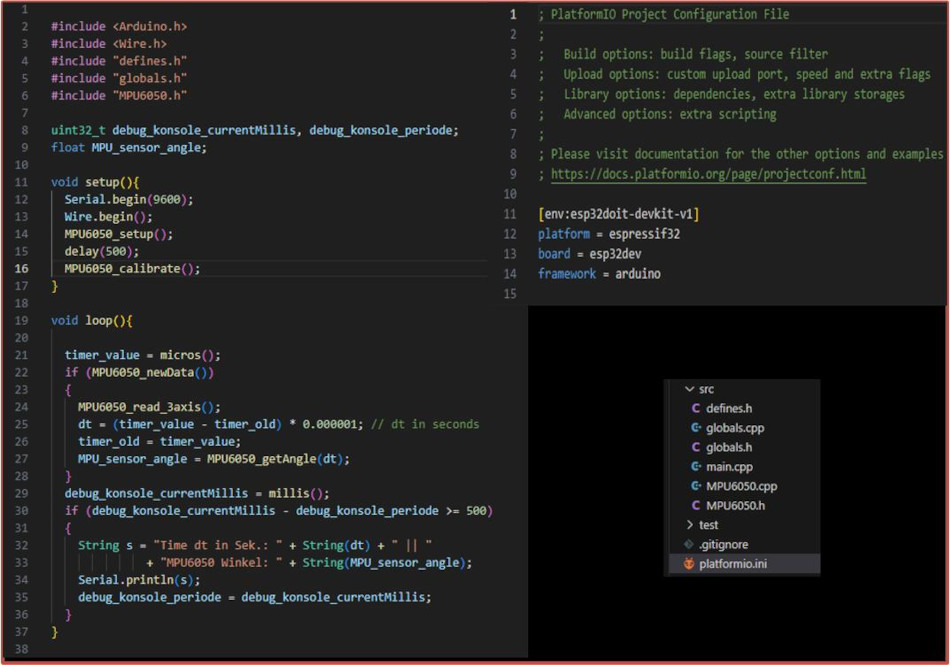Image resolution: width=950 pixels, height=665 pixels.
Task: Click the 'float MPU_sensor_angle;' declaration
Action: pos(128,148)
